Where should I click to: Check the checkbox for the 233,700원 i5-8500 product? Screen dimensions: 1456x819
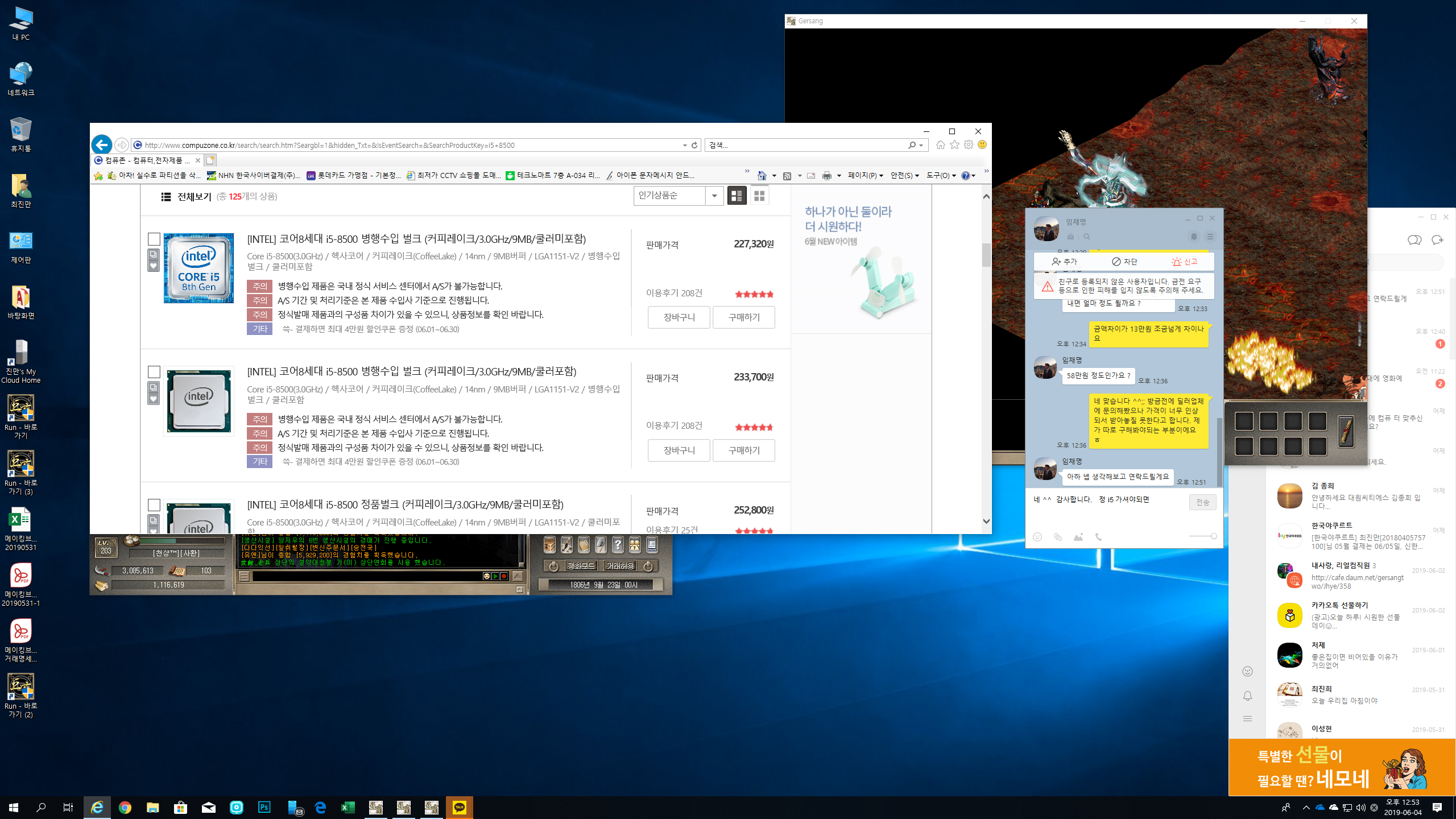pyautogui.click(x=154, y=372)
